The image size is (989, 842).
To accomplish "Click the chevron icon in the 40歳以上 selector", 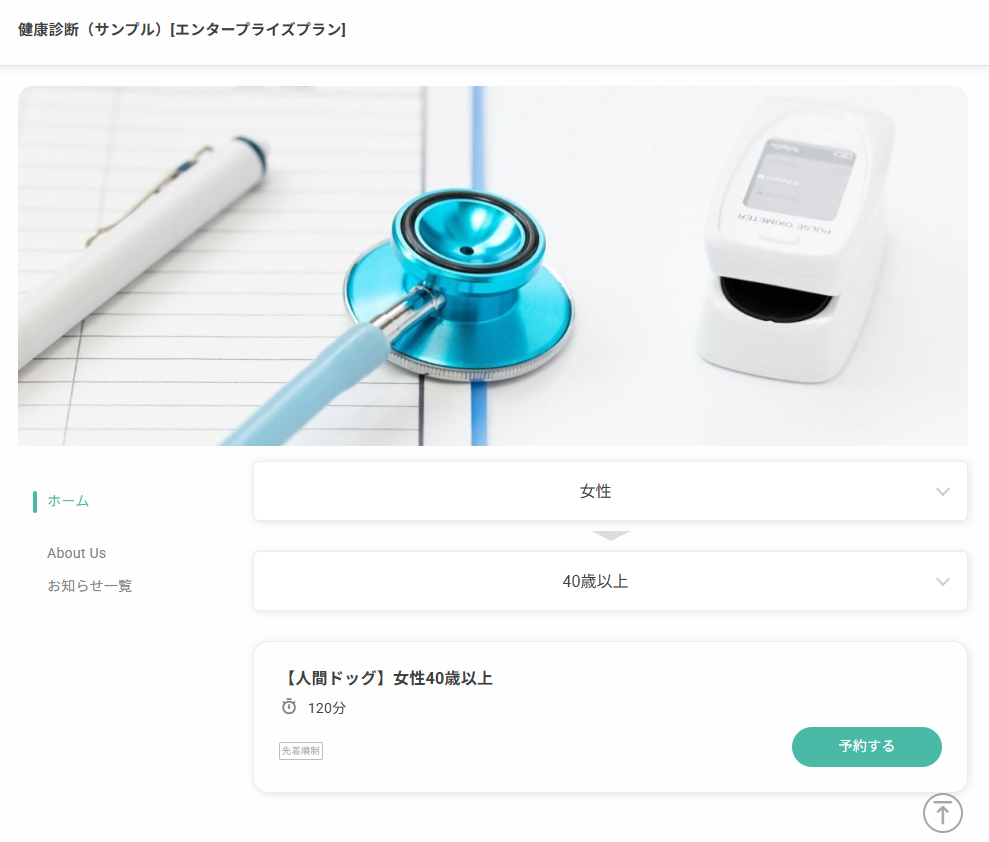I will point(942,582).
